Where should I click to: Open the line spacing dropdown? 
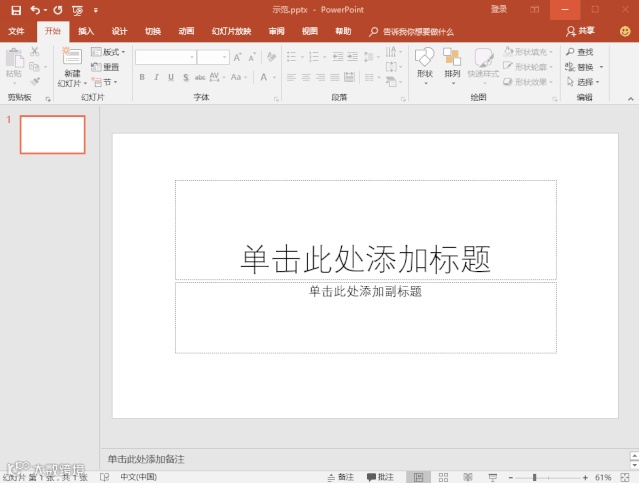point(371,57)
